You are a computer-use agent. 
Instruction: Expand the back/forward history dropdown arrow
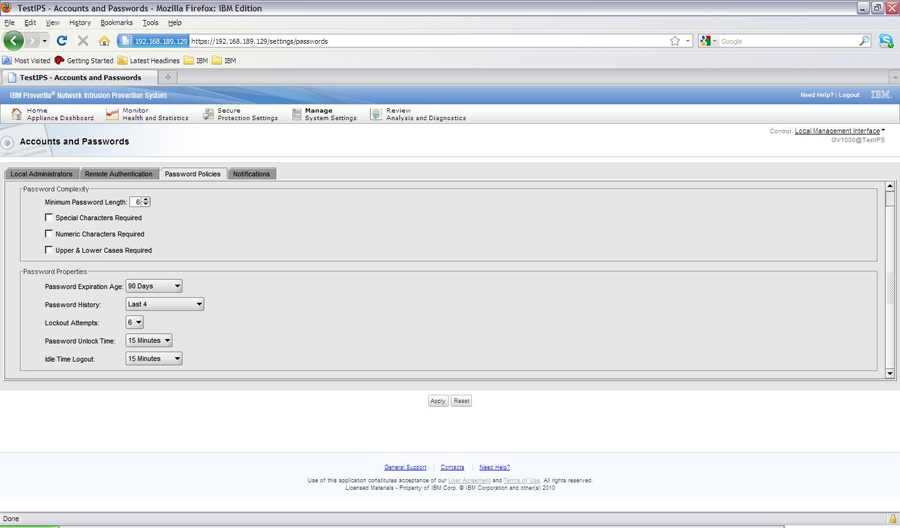tap(45, 41)
